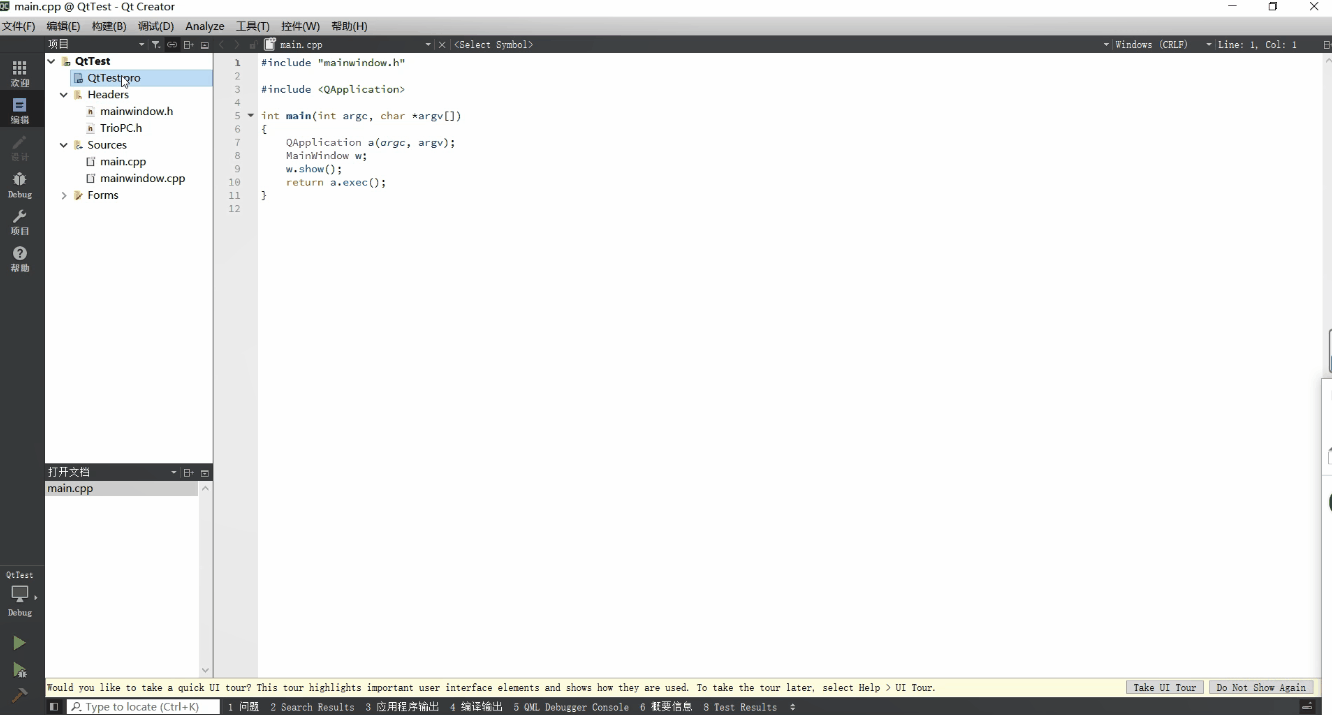This screenshot has height=715, width=1332.
Task: Click open documents list scrollbar down arrow
Action: pos(206,671)
